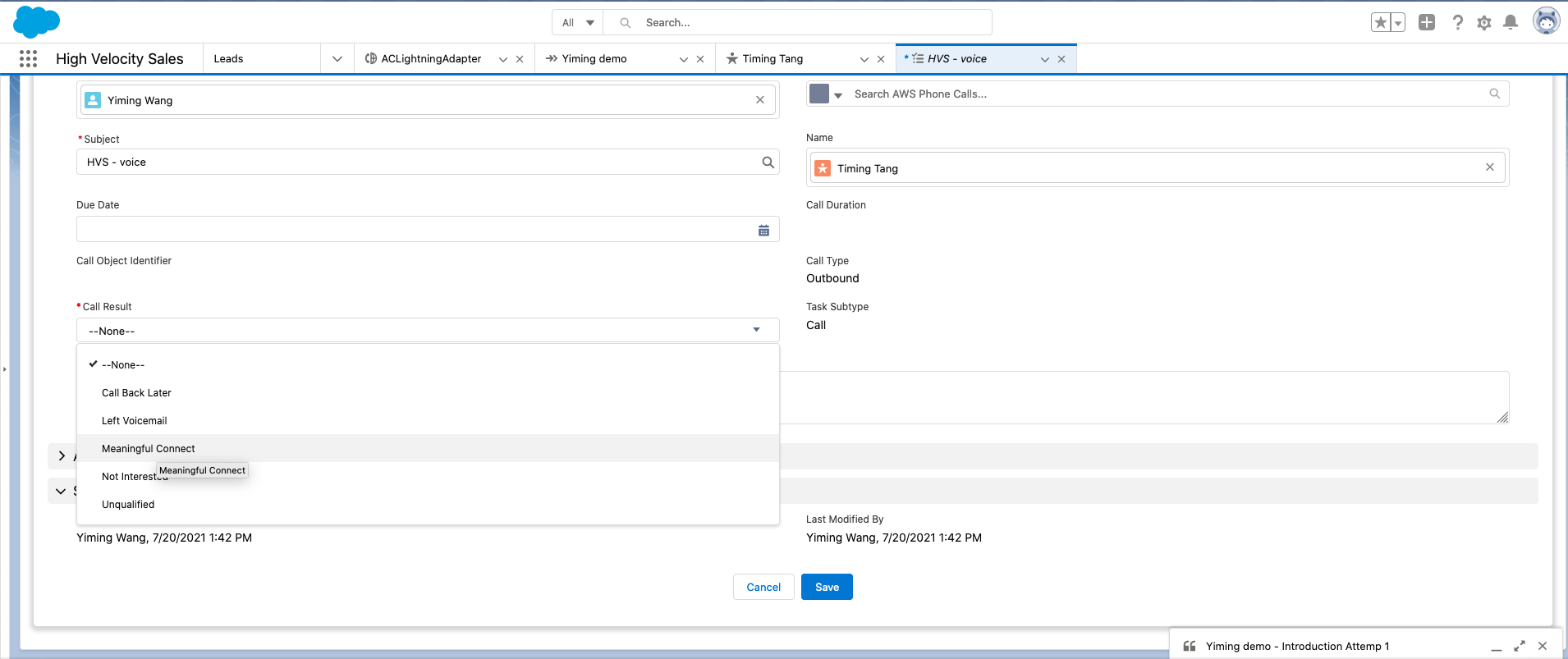Choose Unqualified option
The height and width of the screenshot is (659, 1568).
(x=428, y=504)
